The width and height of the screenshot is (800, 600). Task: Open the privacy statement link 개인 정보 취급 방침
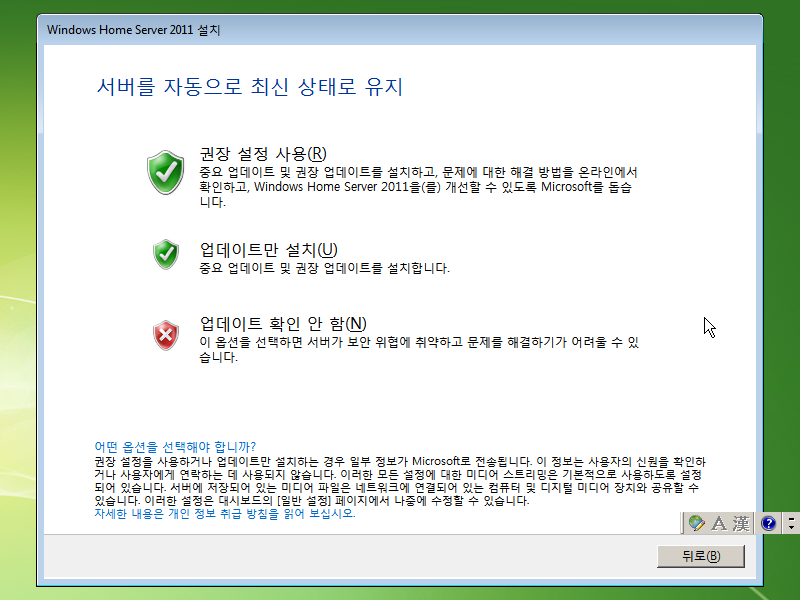(223, 513)
